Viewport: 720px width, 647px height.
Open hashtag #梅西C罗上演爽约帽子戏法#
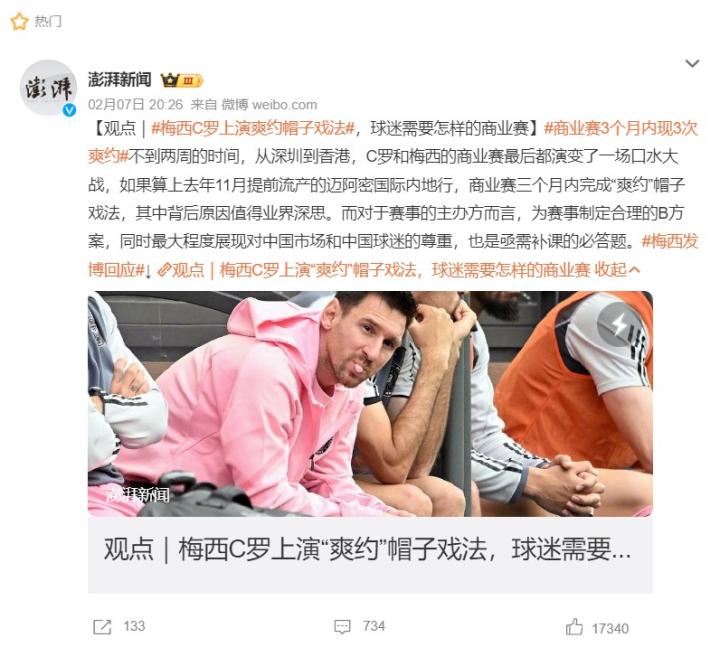click(253, 128)
